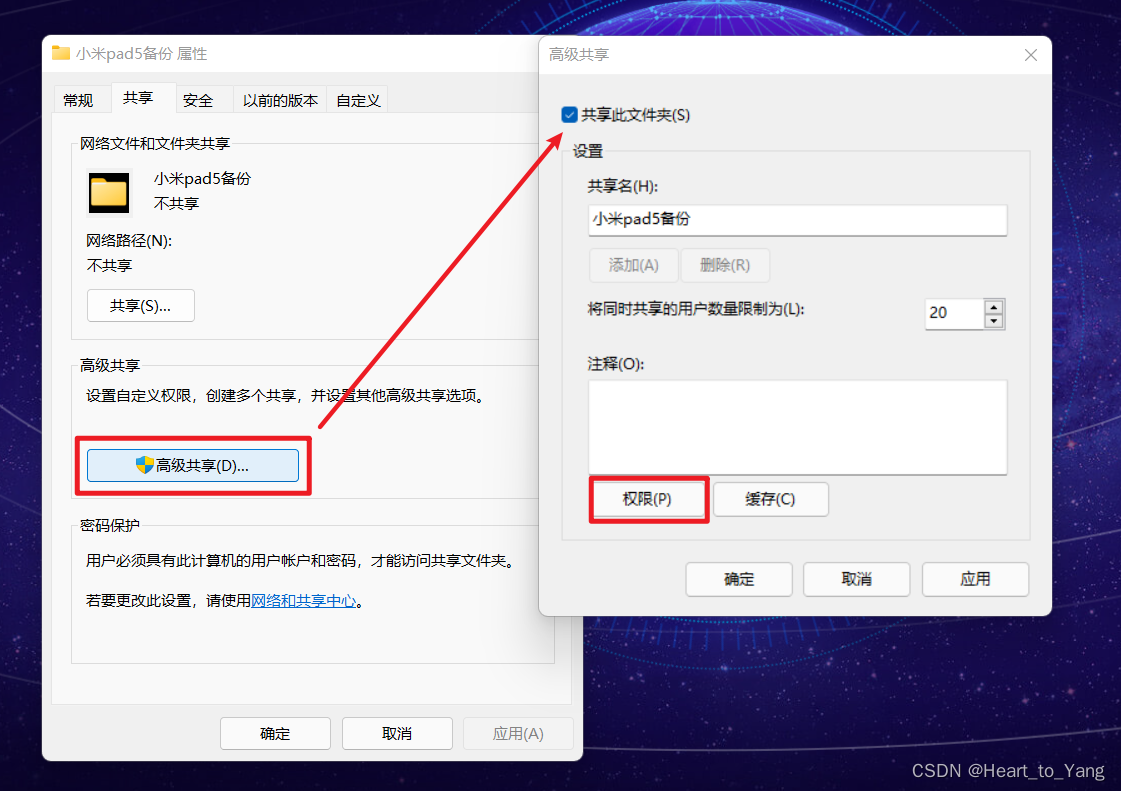This screenshot has width=1121, height=791.
Task: Toggle the 共享此文件夹(S) checkbox
Action: (x=570, y=115)
